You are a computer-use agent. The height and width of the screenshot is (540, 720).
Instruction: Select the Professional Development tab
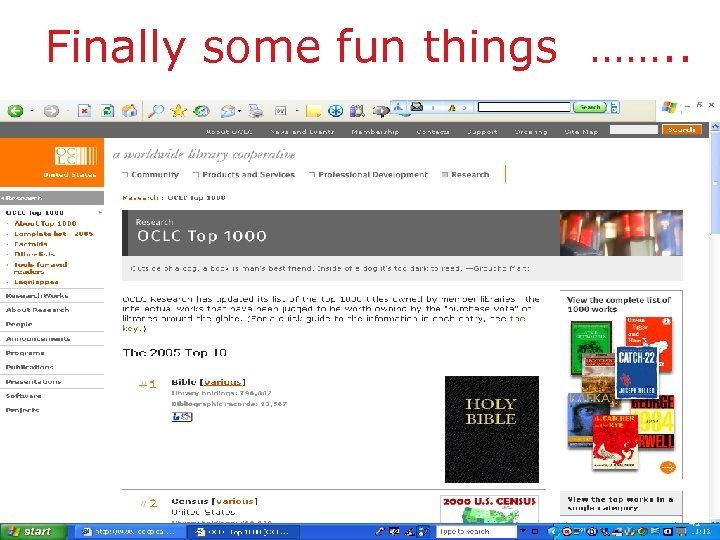click(x=369, y=174)
